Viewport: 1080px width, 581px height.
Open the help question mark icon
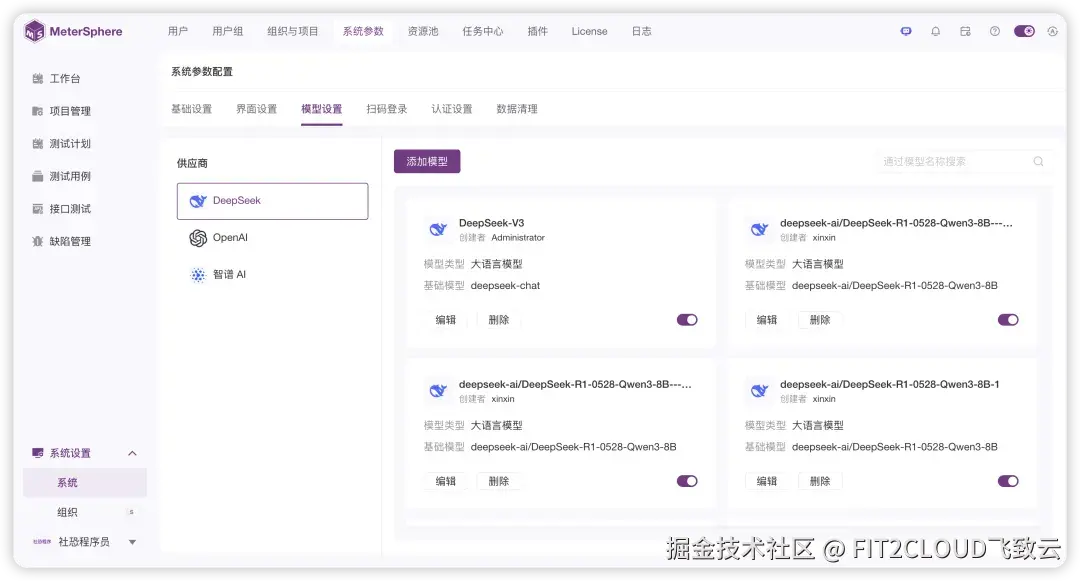click(995, 31)
